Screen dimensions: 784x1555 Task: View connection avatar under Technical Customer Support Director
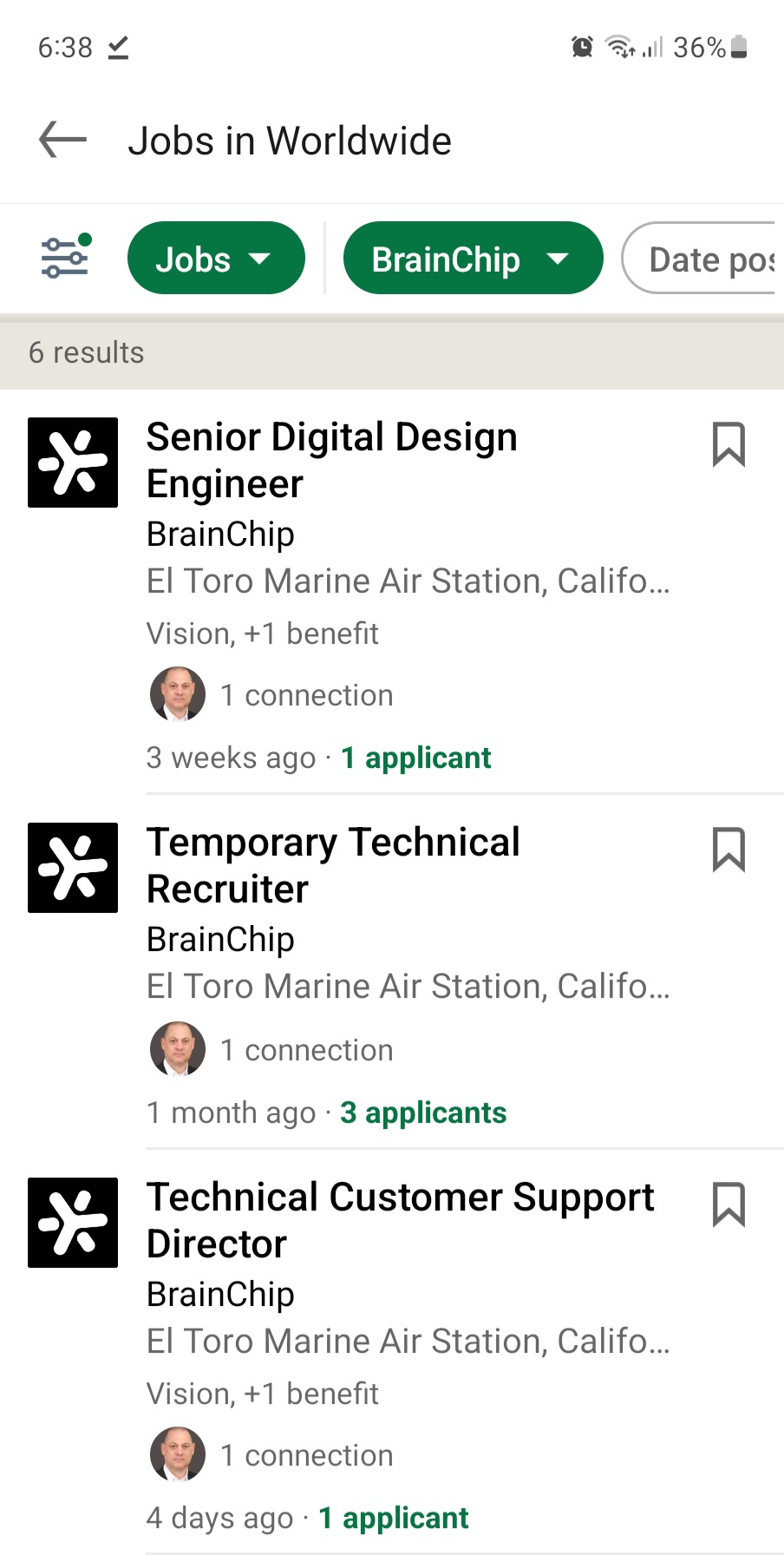click(x=178, y=1454)
